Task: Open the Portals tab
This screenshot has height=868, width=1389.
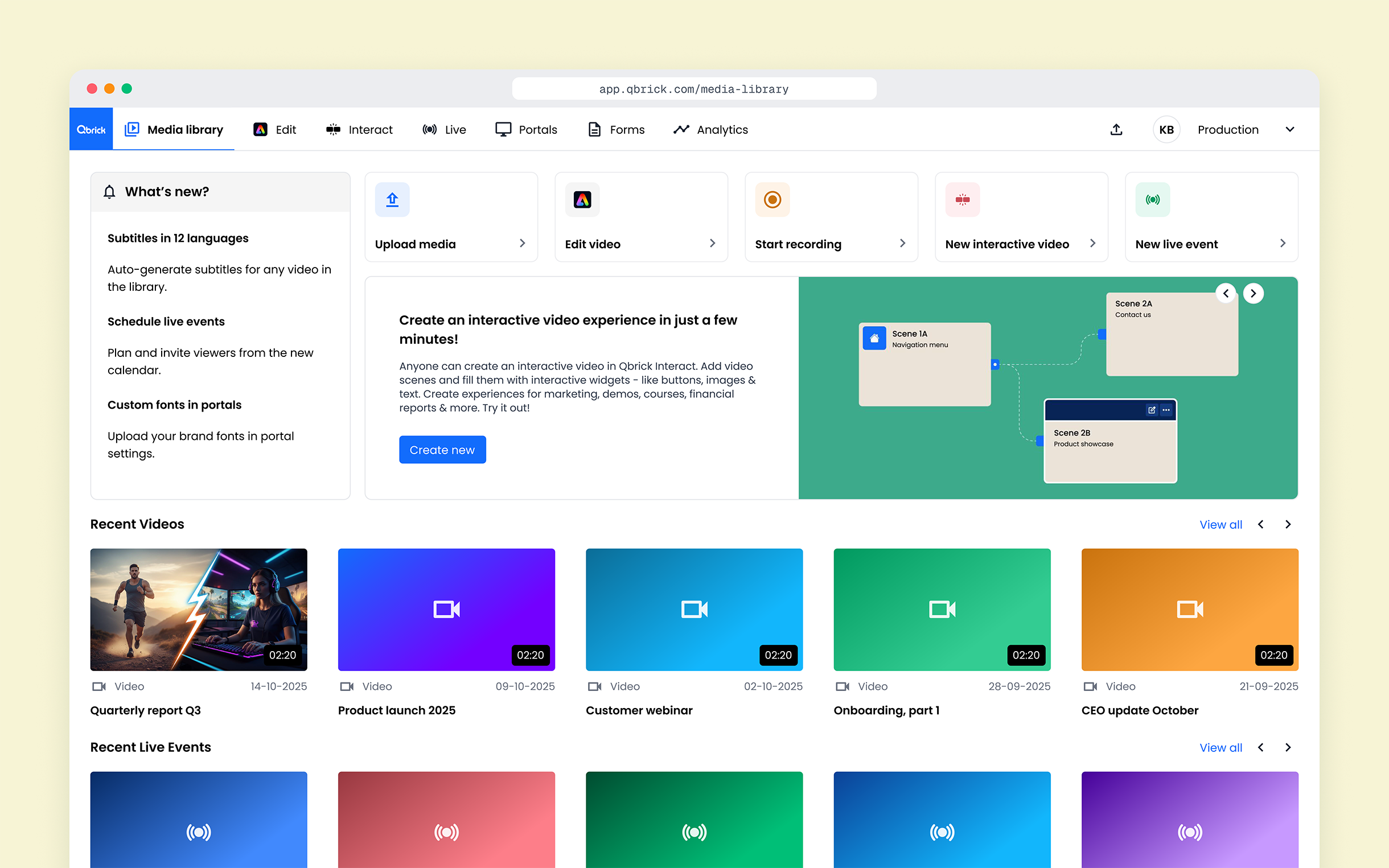Action: [526, 129]
